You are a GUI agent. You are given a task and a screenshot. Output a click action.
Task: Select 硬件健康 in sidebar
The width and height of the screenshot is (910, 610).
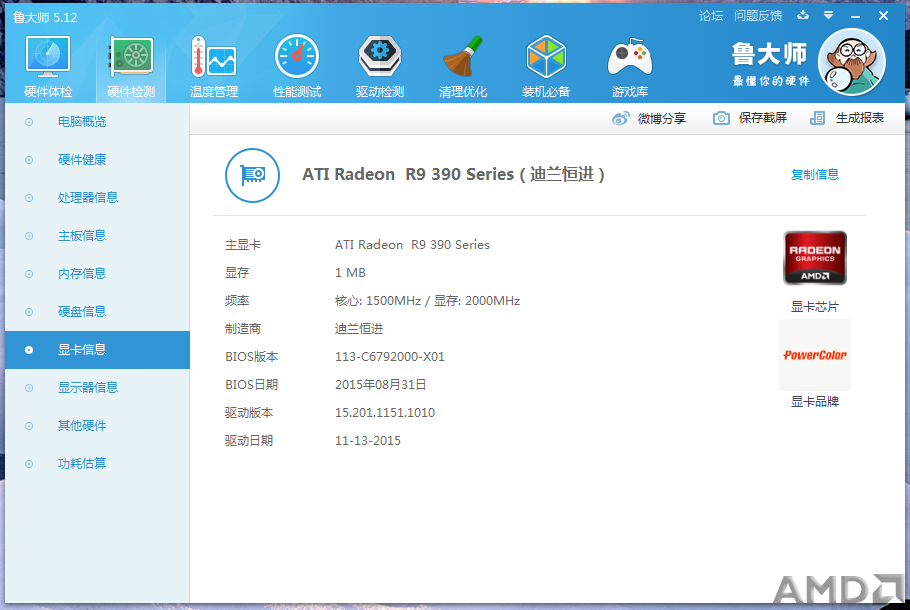(98, 160)
